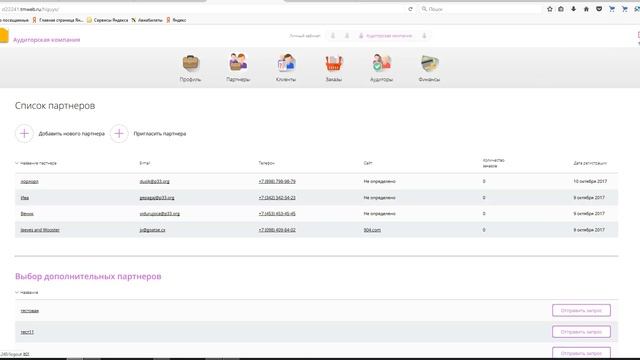Click the first blue cart toolbar icon

(612, 9)
